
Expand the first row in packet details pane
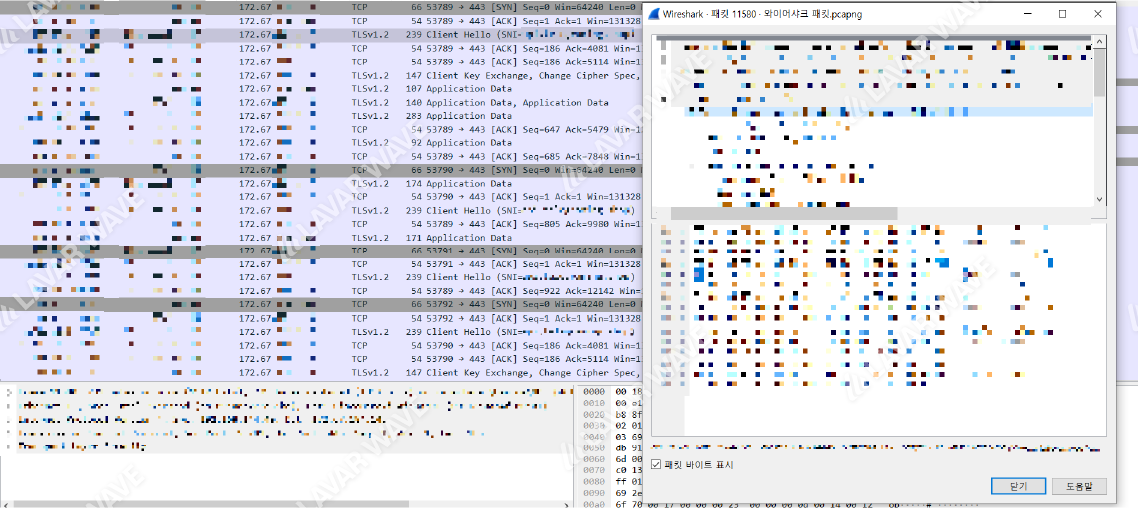coord(8,392)
